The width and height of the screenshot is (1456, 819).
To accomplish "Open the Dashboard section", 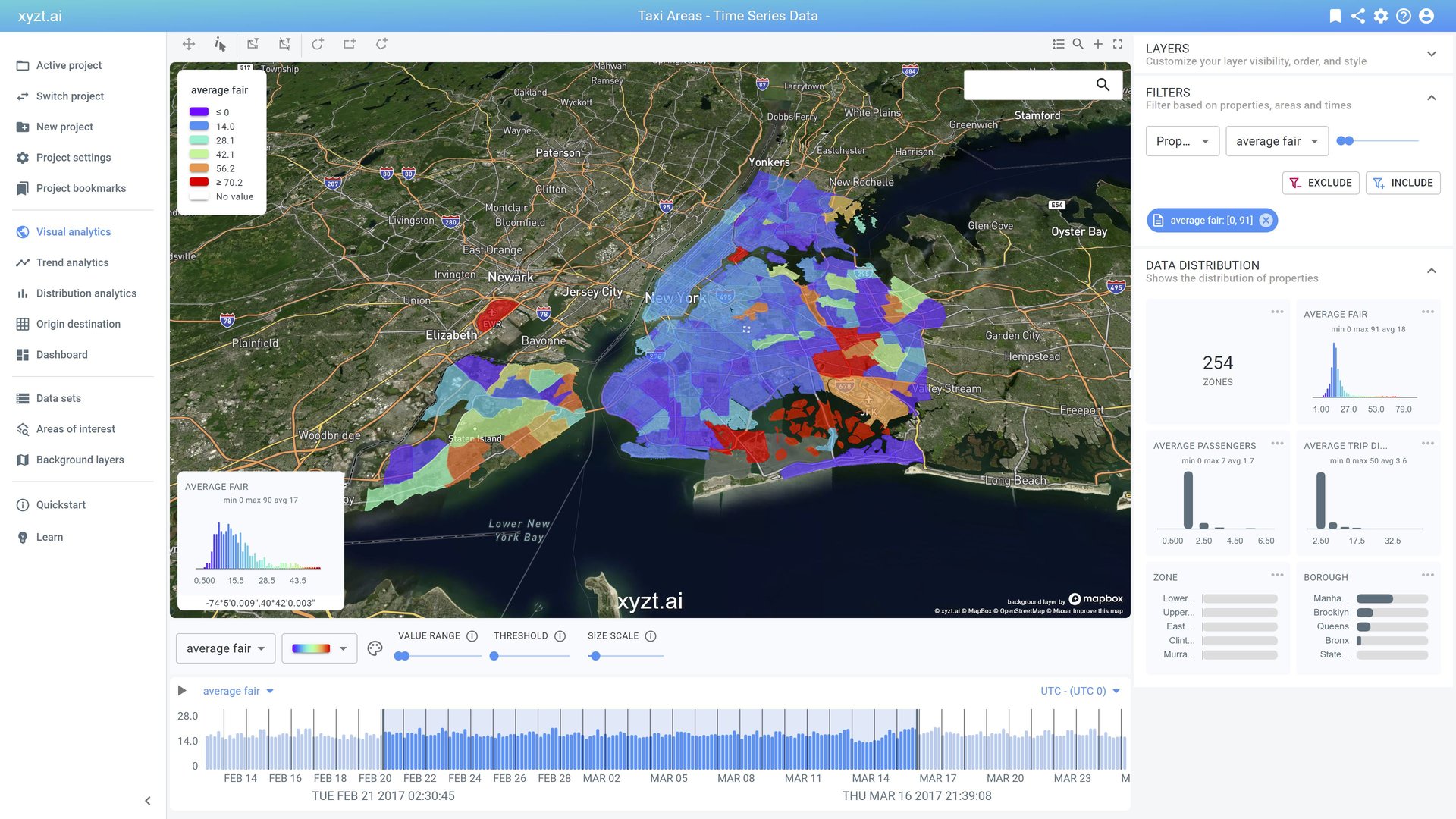I will pos(62,354).
